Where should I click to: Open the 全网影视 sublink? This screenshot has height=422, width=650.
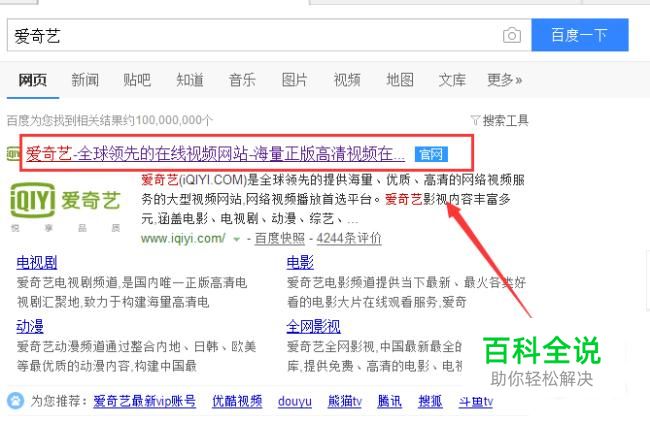[x=313, y=327]
